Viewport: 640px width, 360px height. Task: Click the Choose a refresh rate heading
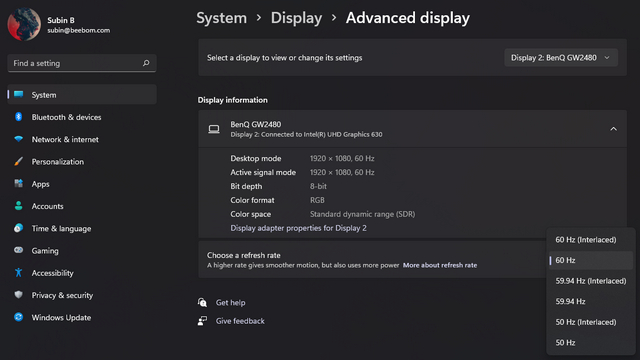point(244,255)
